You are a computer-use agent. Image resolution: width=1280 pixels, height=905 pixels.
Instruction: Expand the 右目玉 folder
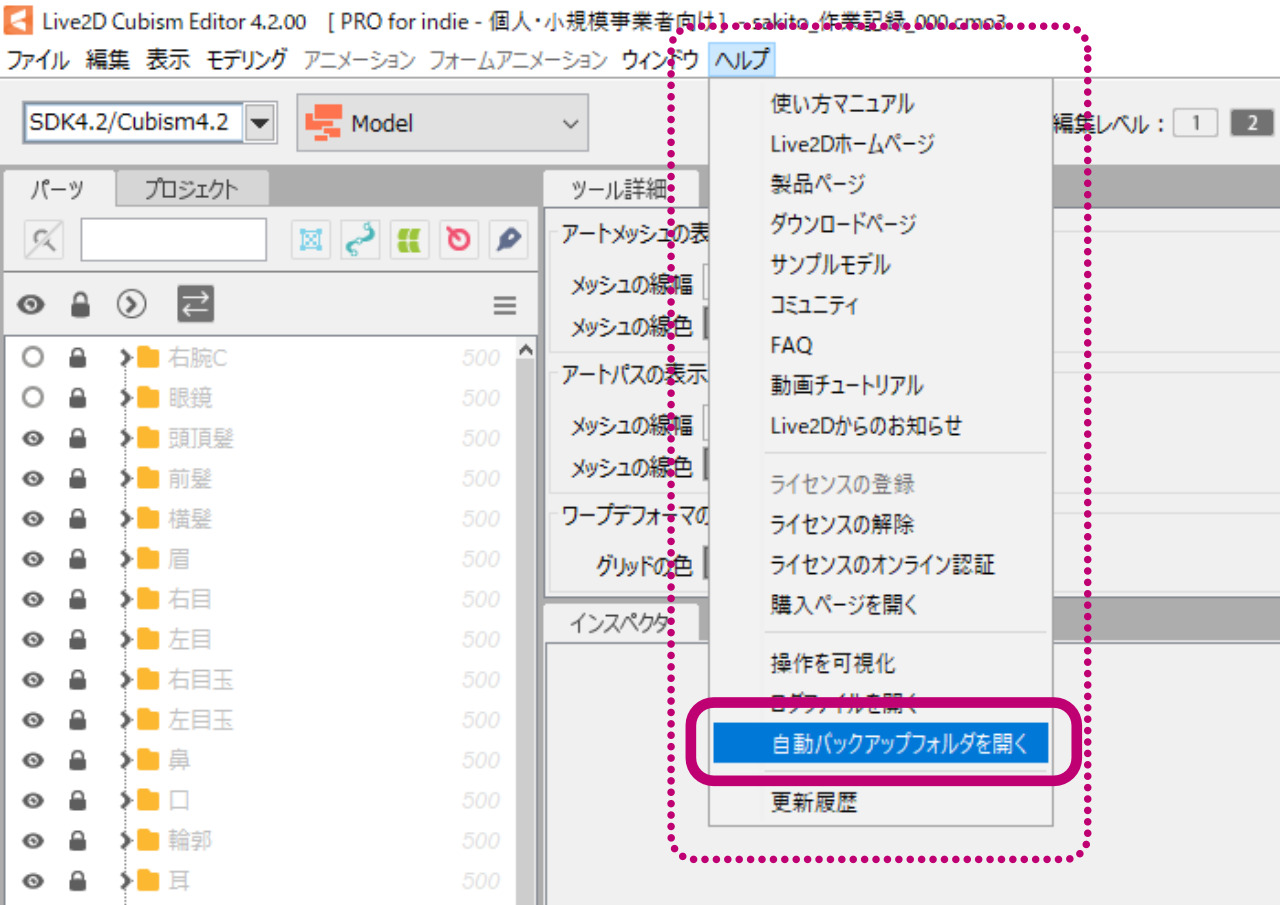pyautogui.click(x=126, y=680)
